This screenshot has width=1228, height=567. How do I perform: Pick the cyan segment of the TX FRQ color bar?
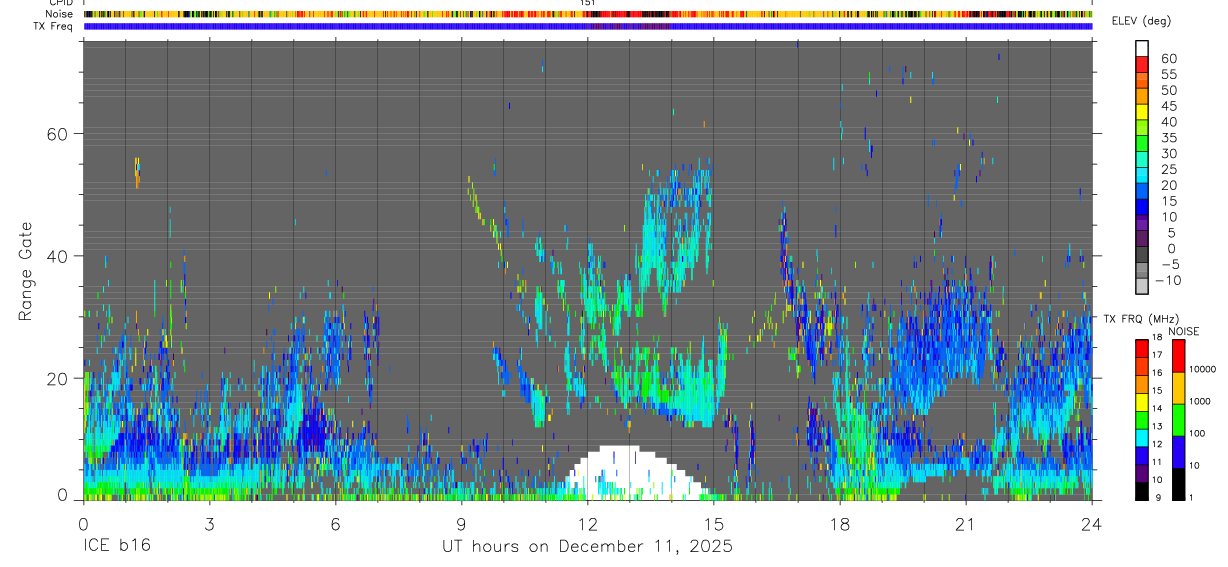click(x=1141, y=438)
